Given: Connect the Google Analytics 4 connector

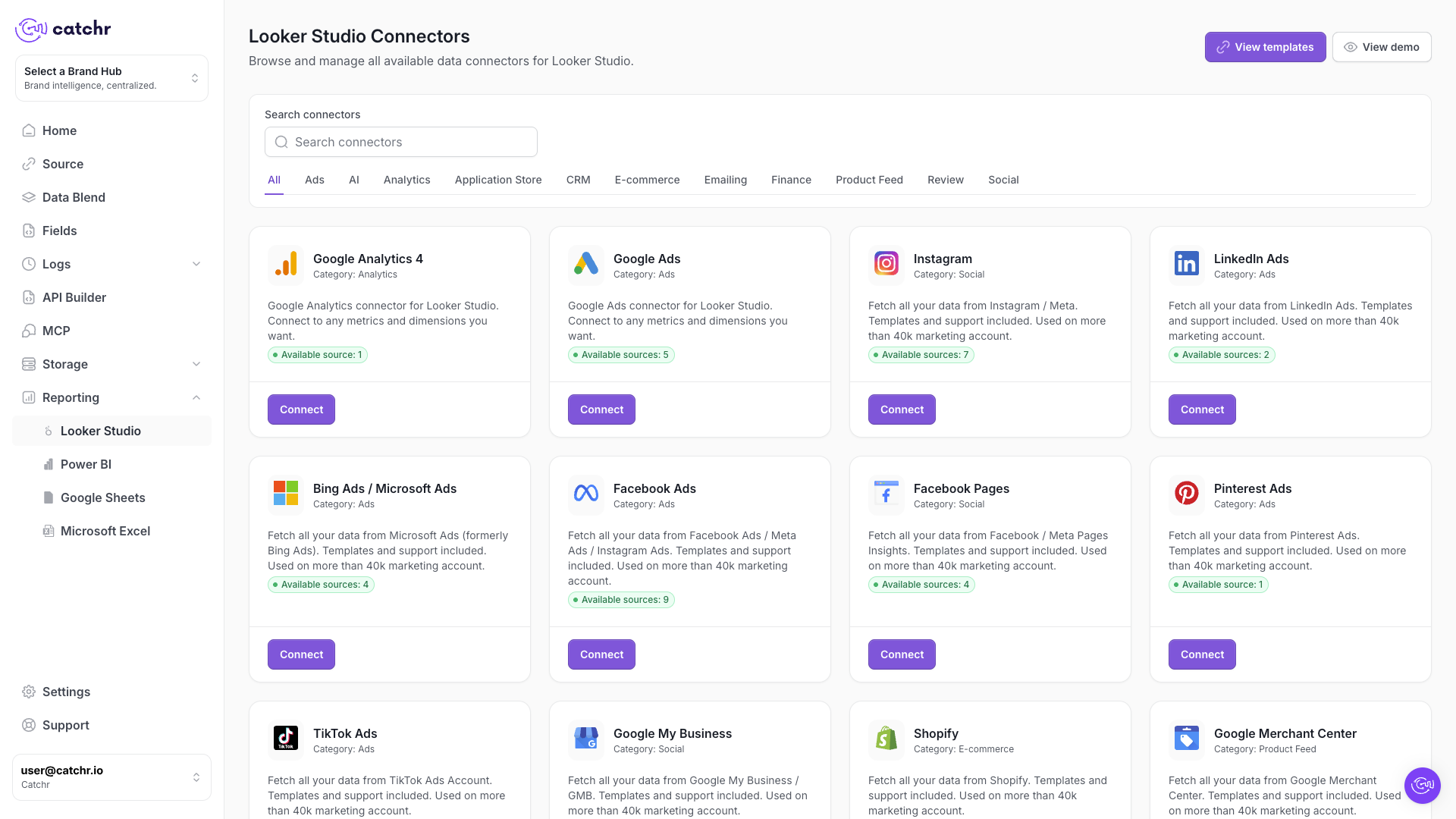Looking at the screenshot, I should pyautogui.click(x=301, y=409).
